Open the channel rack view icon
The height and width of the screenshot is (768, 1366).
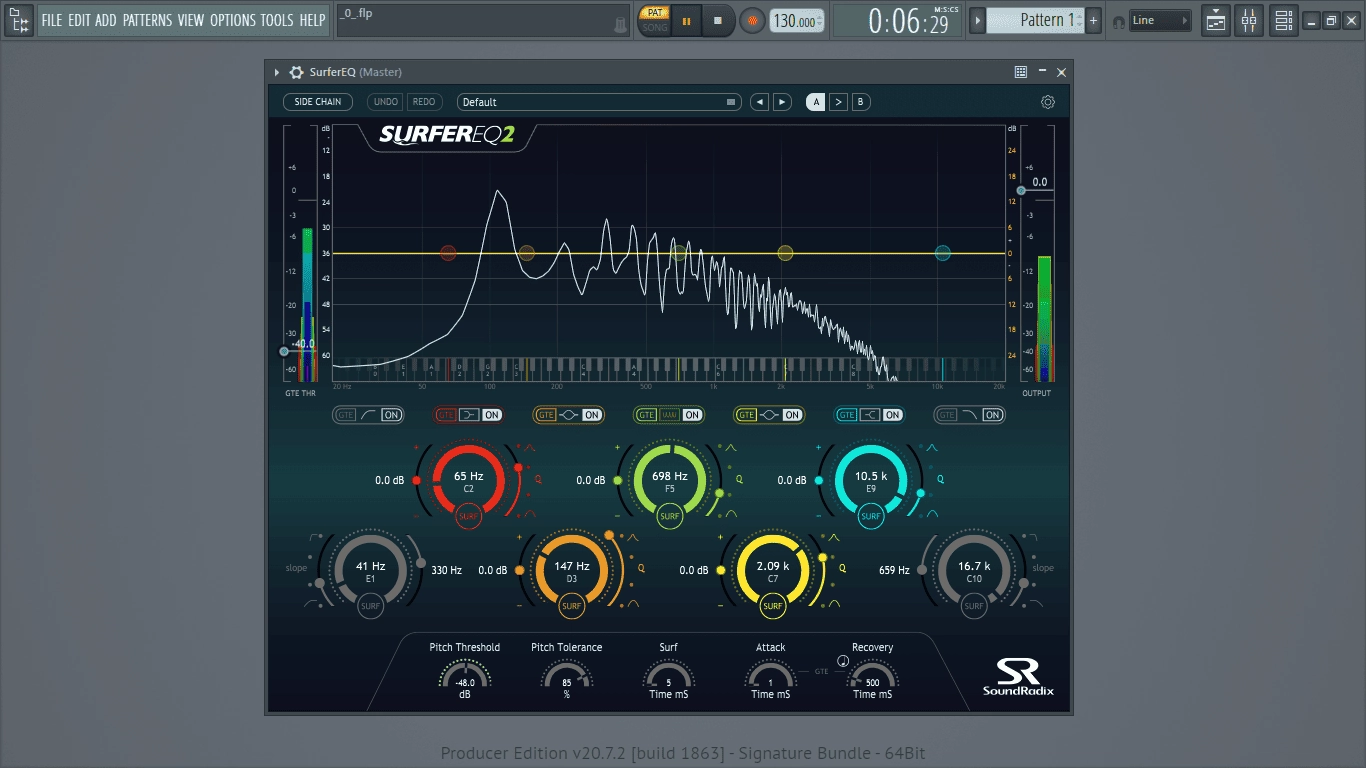coord(1284,20)
